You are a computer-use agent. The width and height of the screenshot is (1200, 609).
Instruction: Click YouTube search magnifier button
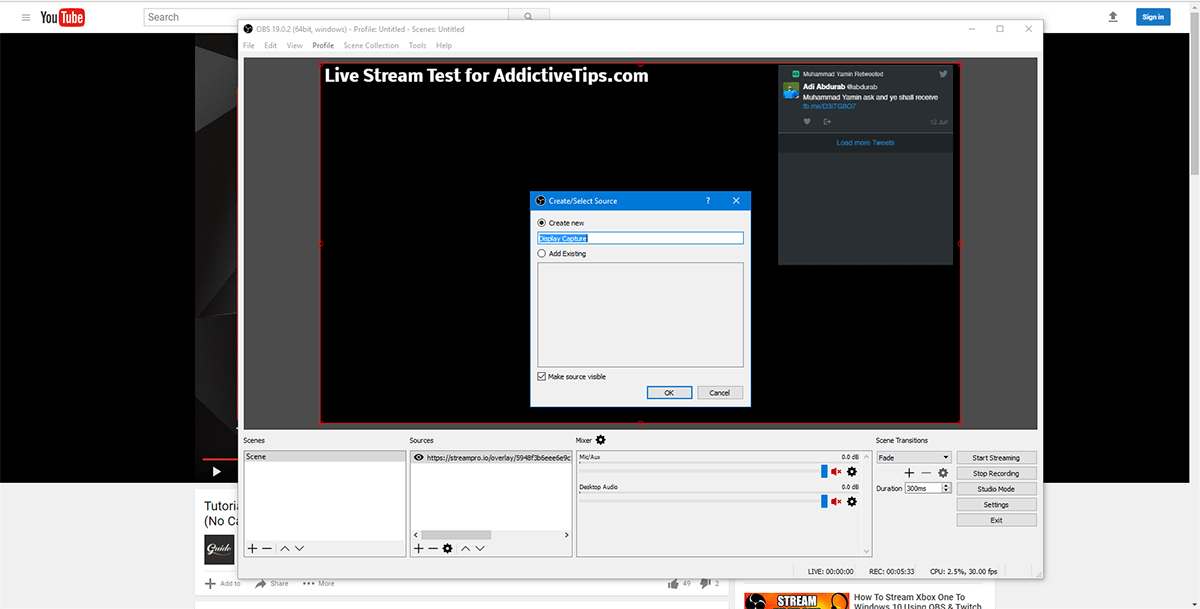[x=527, y=17]
